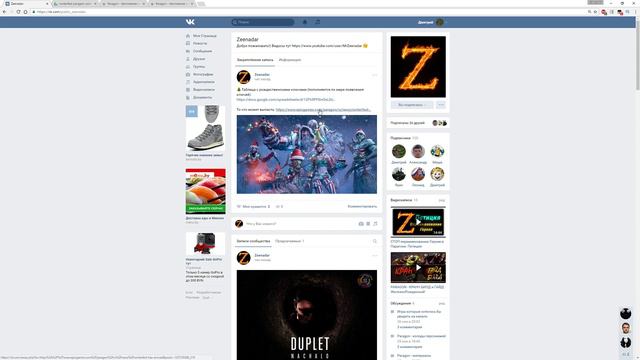Image resolution: width=640 pixels, height=360 pixels.
Task: Click the camera icon beside Фотографии
Action: (x=188, y=74)
